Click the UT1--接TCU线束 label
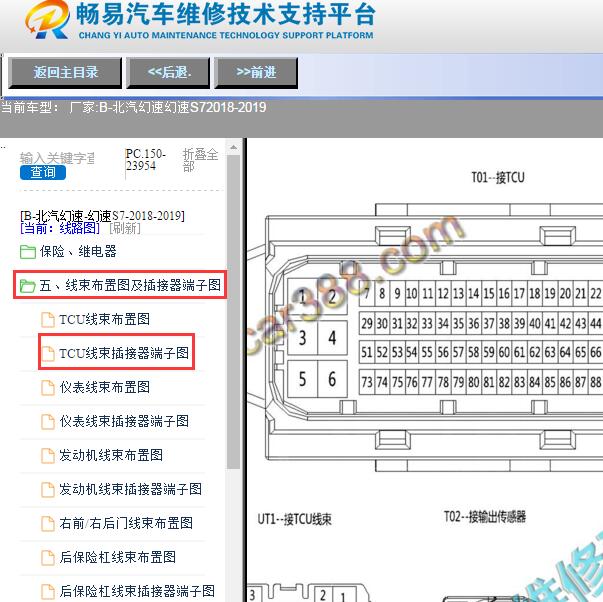This screenshot has height=602, width=603. click(295, 519)
